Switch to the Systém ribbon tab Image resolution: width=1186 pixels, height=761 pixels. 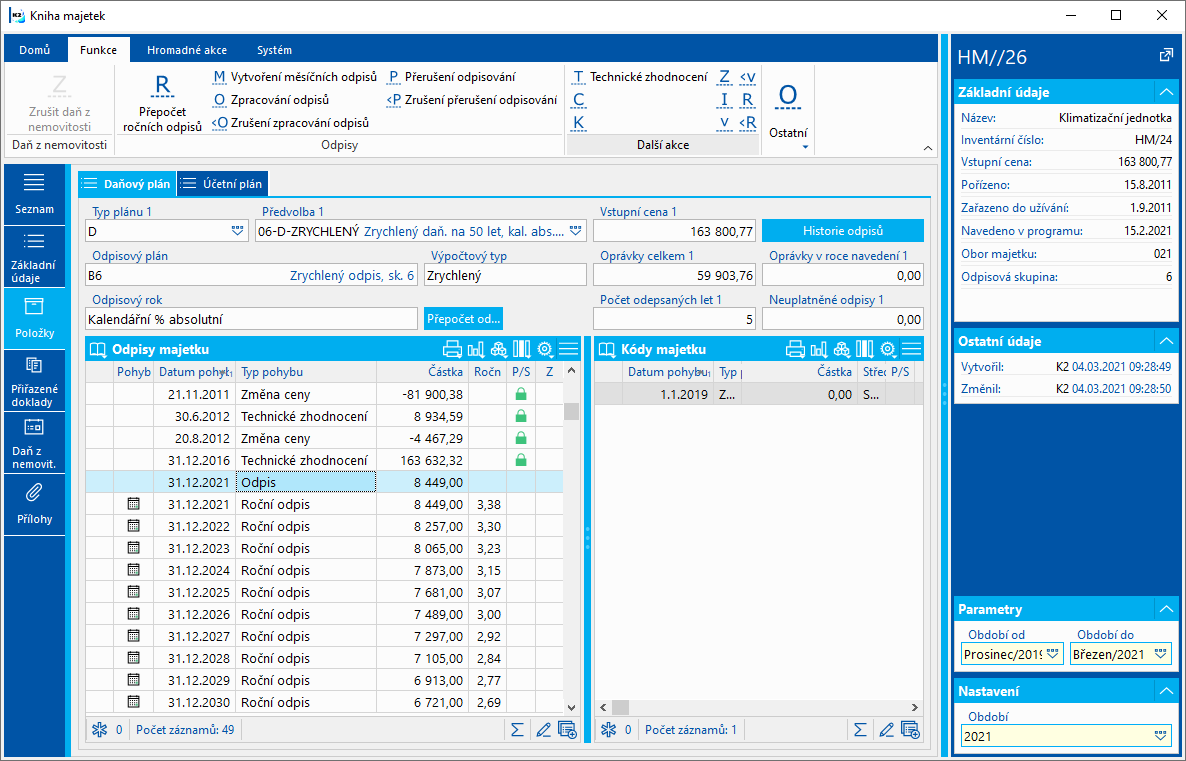click(x=274, y=50)
